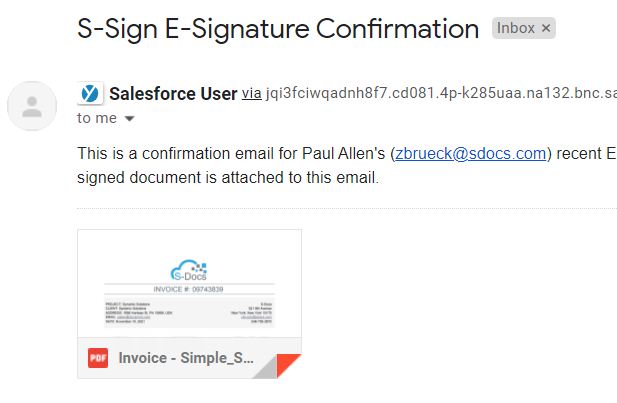Click the Inbox label tag
The width and height of the screenshot is (617, 403).
click(x=515, y=28)
